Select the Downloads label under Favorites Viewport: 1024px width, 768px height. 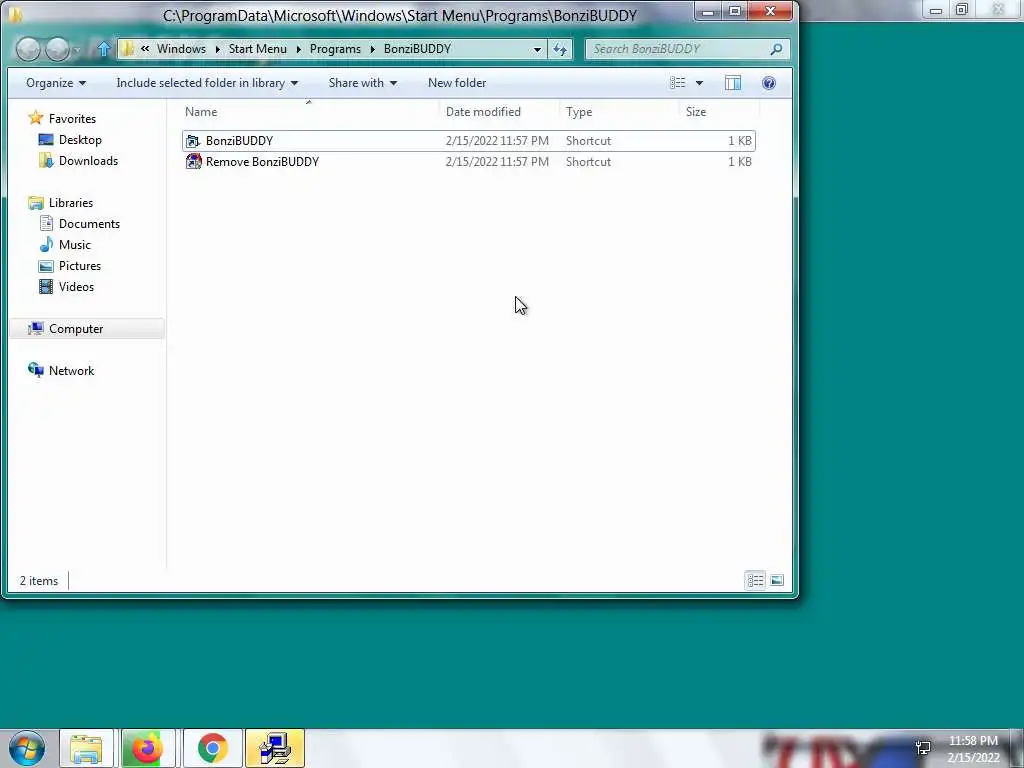point(88,161)
